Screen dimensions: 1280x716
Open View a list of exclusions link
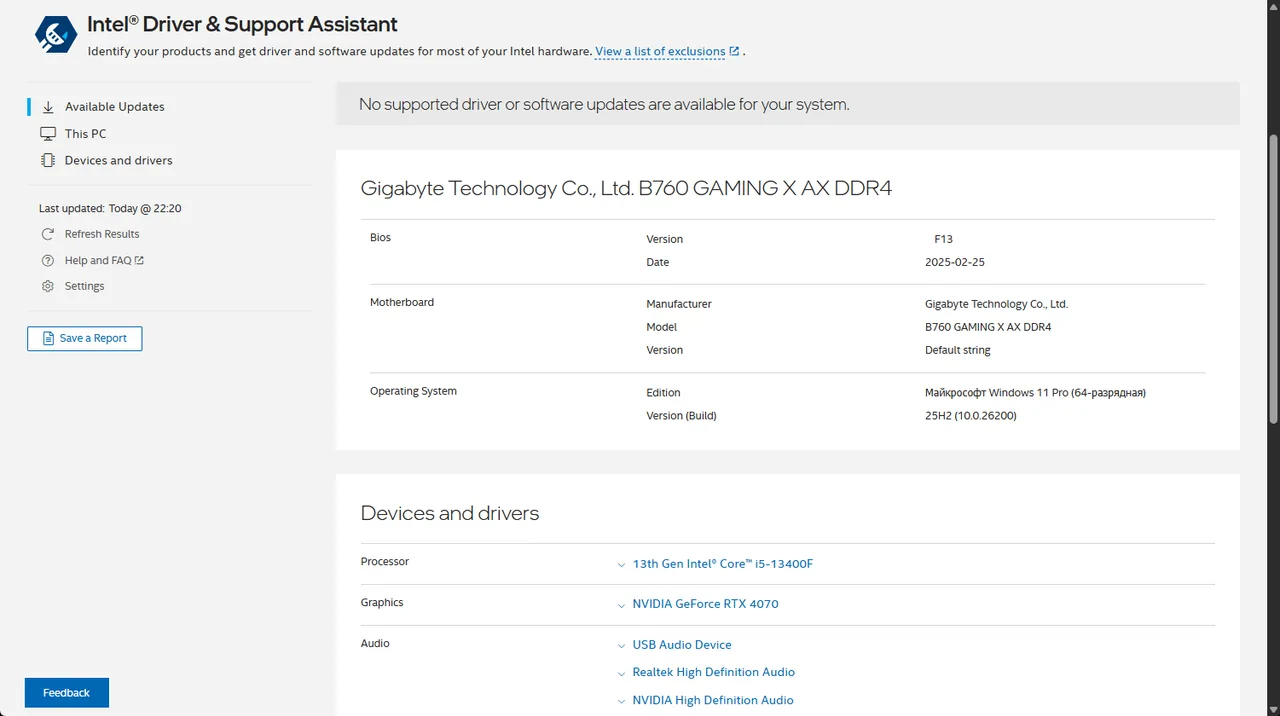point(660,51)
